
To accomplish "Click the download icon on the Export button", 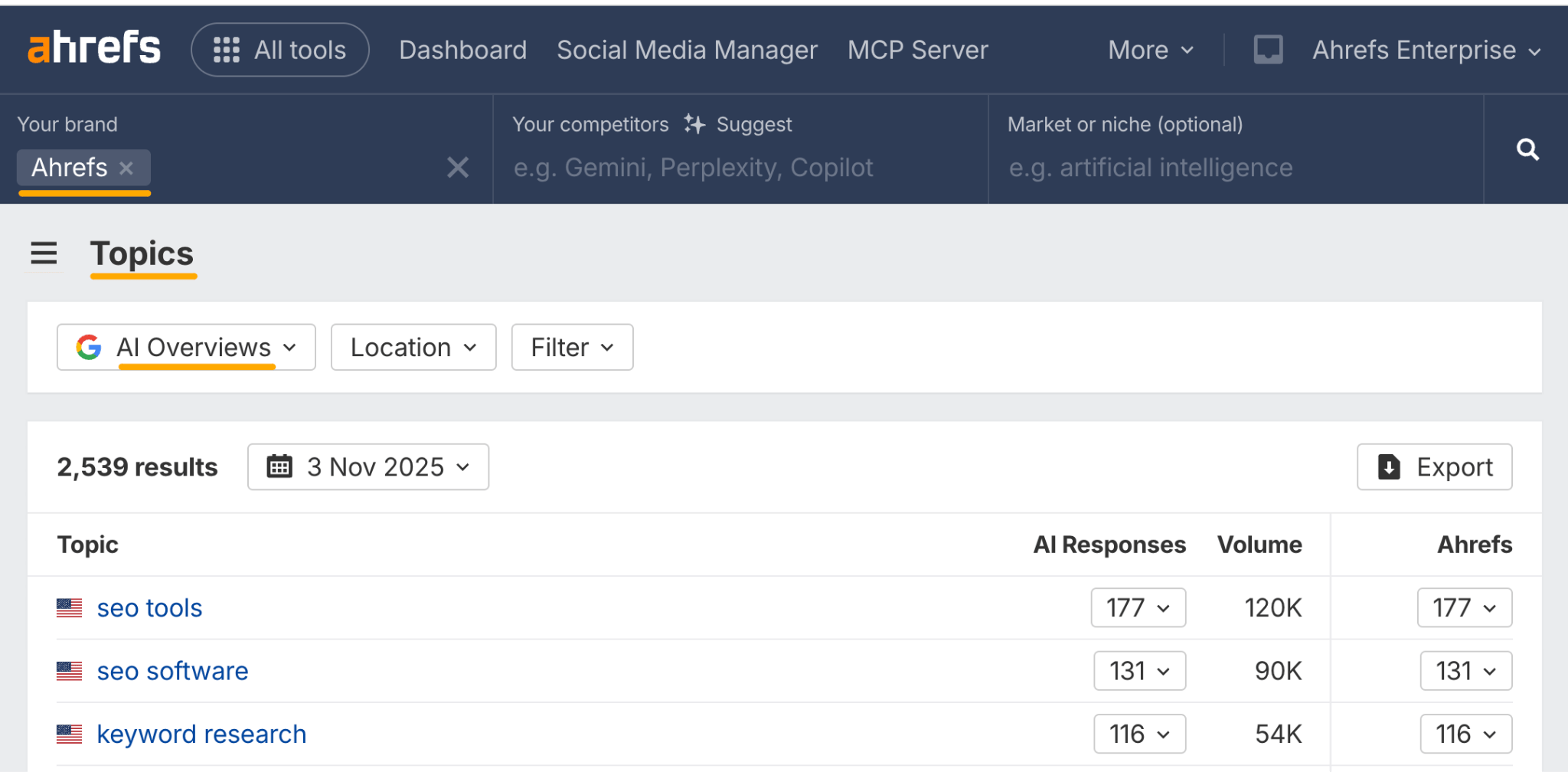I will pos(1388,466).
